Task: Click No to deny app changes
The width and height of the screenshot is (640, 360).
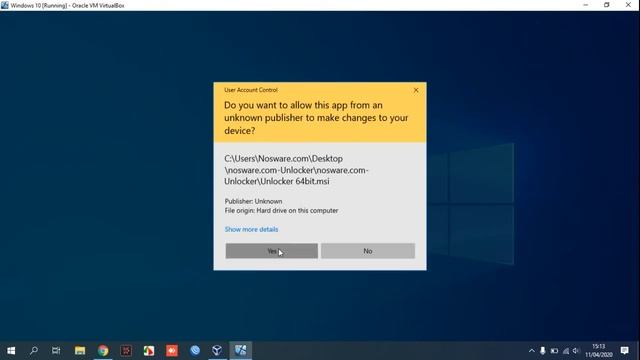Action: tap(368, 251)
